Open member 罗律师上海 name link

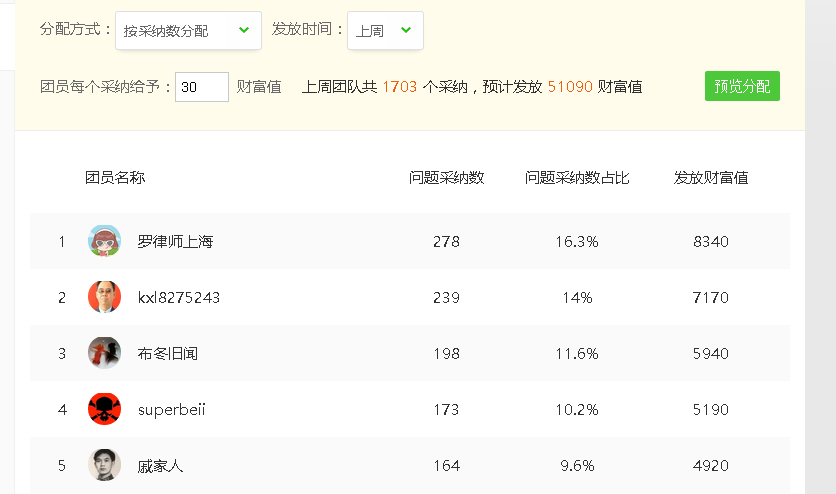175,241
